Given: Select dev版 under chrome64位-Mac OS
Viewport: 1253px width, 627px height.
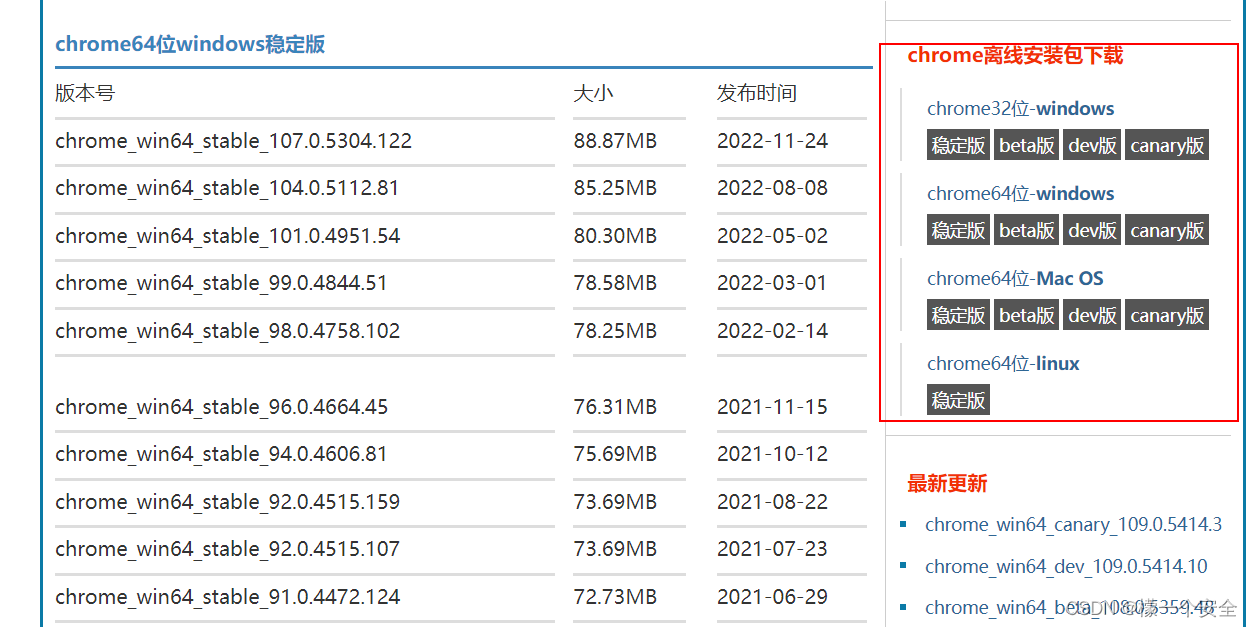Looking at the screenshot, I should (x=1092, y=315).
